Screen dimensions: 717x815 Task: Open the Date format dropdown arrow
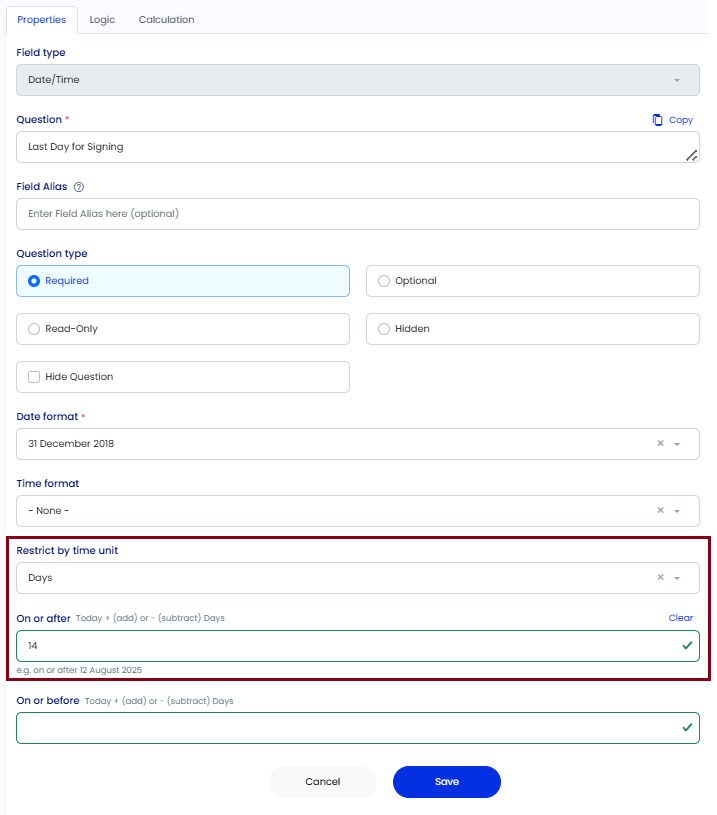[677, 444]
